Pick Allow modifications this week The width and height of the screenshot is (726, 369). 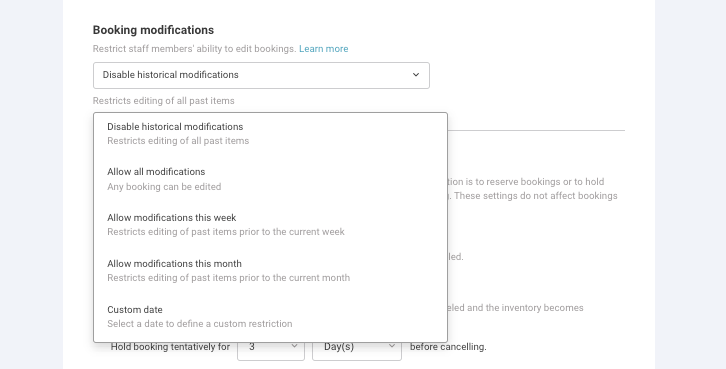(x=270, y=225)
